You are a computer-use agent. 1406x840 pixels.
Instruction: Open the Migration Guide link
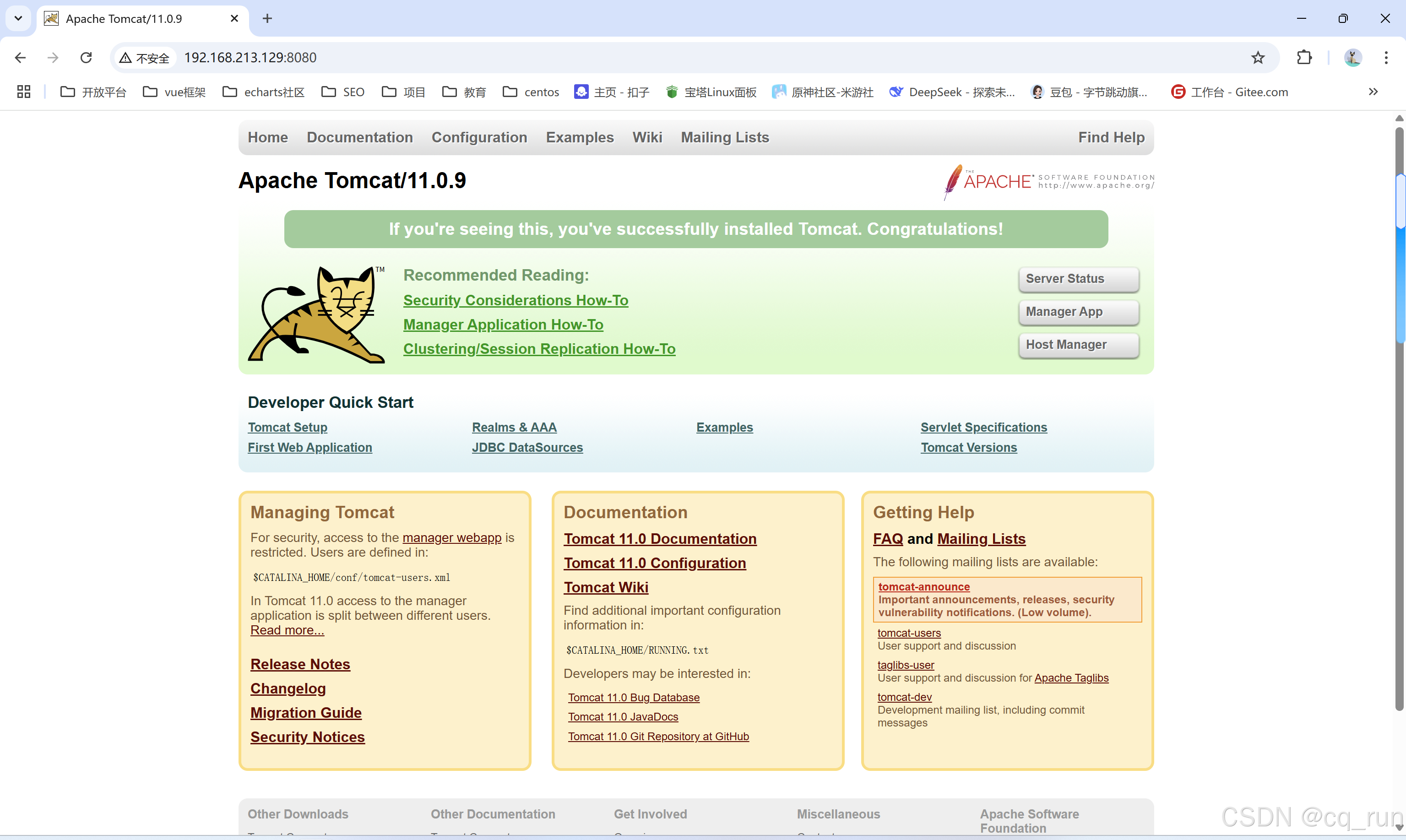pyautogui.click(x=306, y=713)
